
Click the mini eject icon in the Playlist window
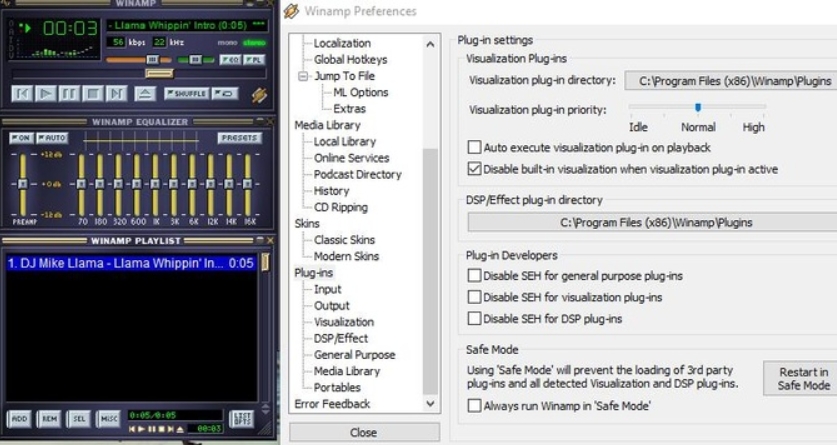tap(180, 429)
